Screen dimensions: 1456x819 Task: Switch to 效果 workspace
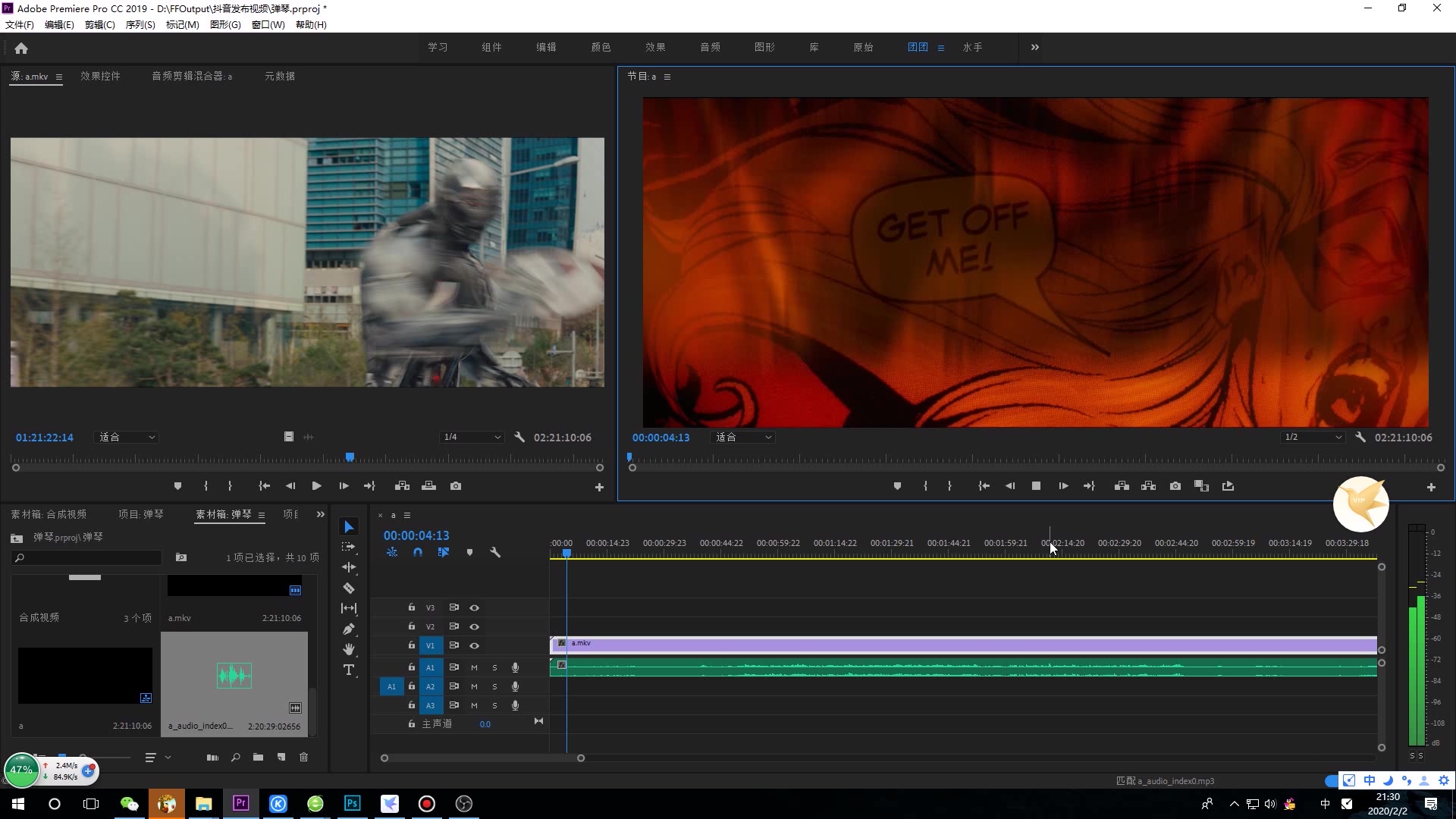click(656, 47)
